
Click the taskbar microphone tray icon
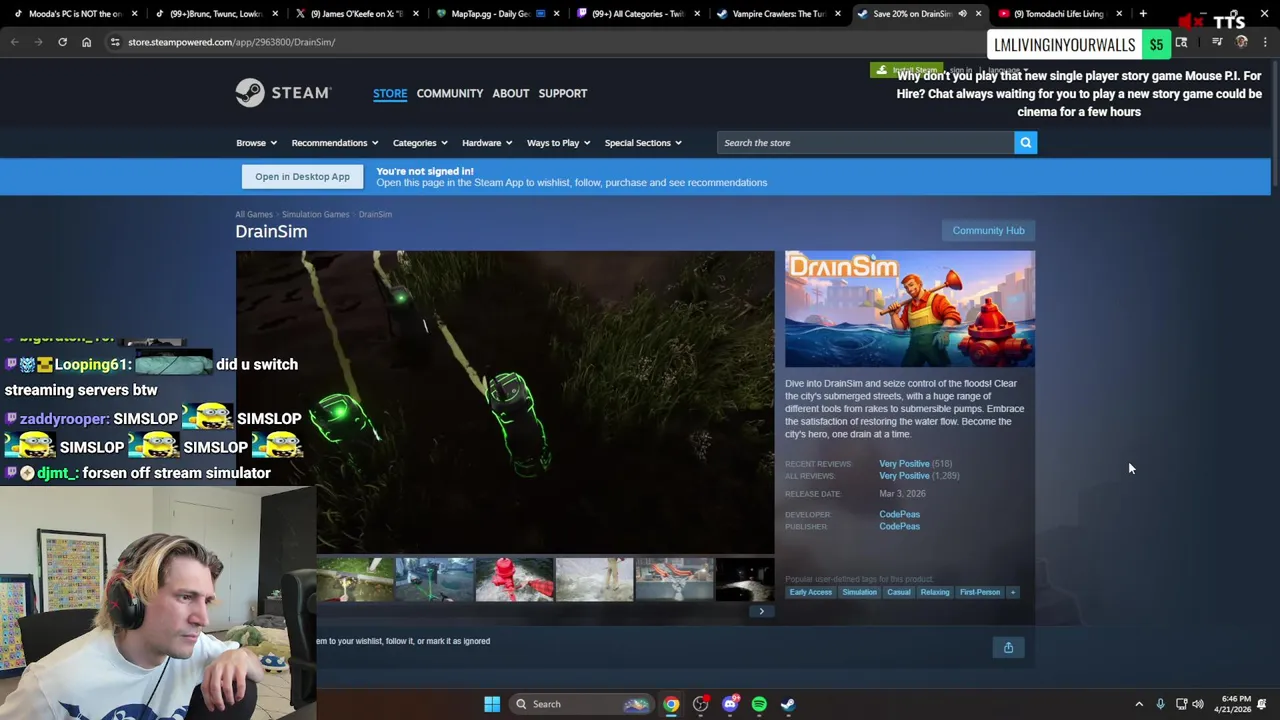(x=1160, y=704)
